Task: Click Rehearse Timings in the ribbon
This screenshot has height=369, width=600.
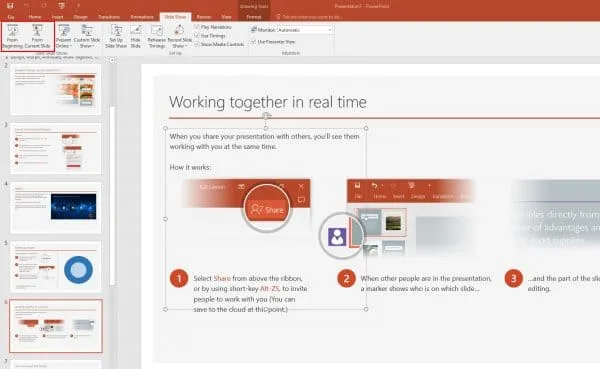Action: click(157, 36)
